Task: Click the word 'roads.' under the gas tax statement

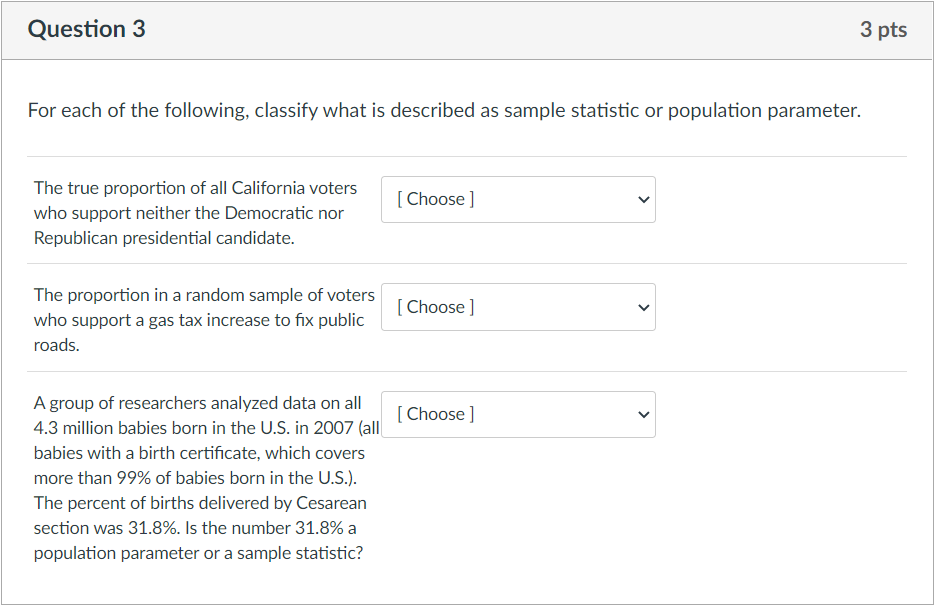Action: point(56,345)
